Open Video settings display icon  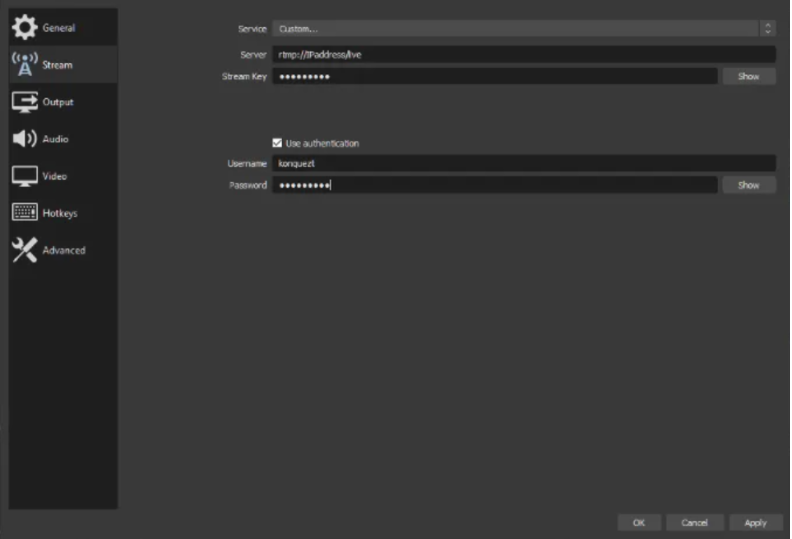[x=24, y=176]
